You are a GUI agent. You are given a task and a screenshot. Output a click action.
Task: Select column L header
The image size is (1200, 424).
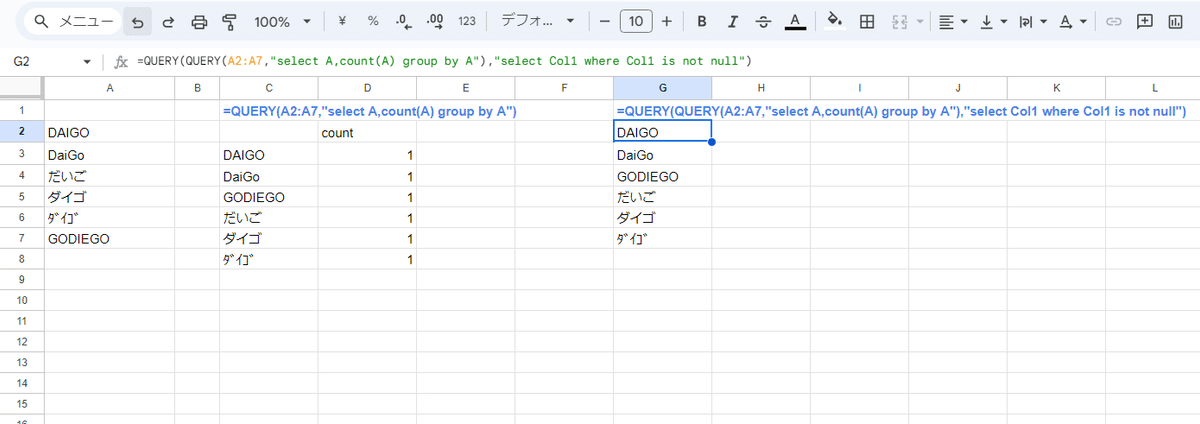pos(1153,89)
